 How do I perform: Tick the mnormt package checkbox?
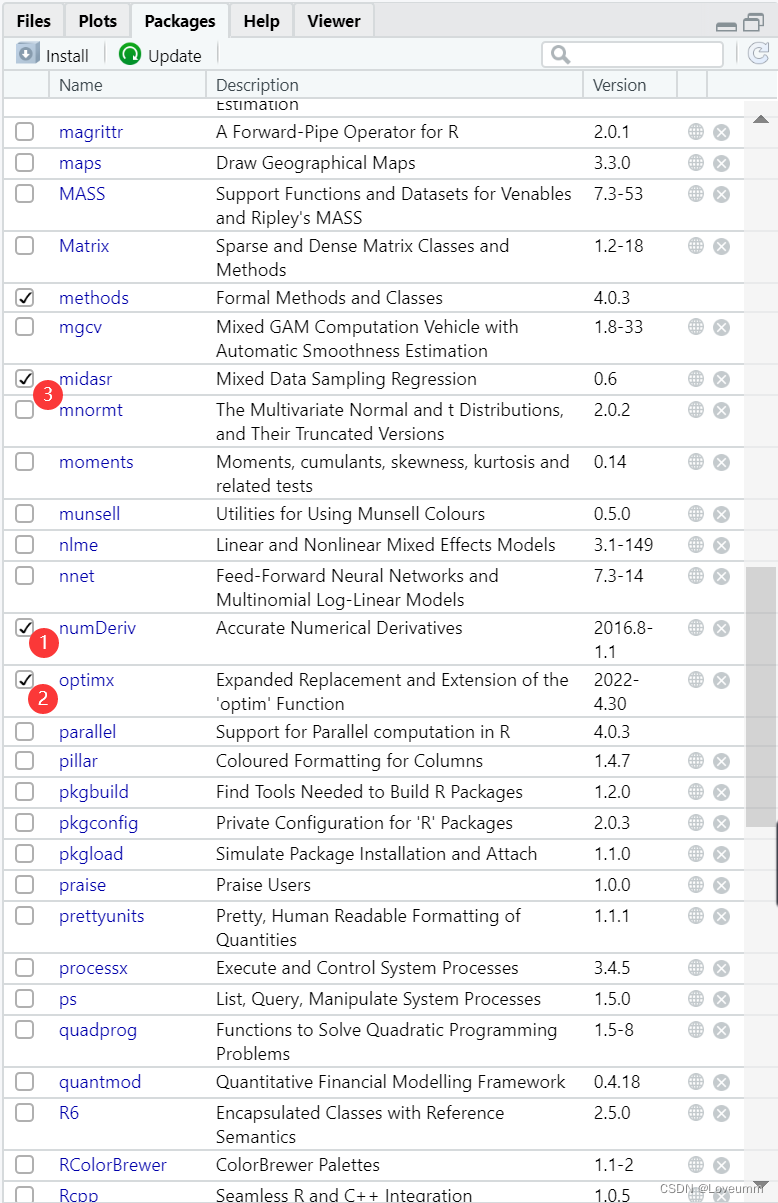click(x=25, y=410)
